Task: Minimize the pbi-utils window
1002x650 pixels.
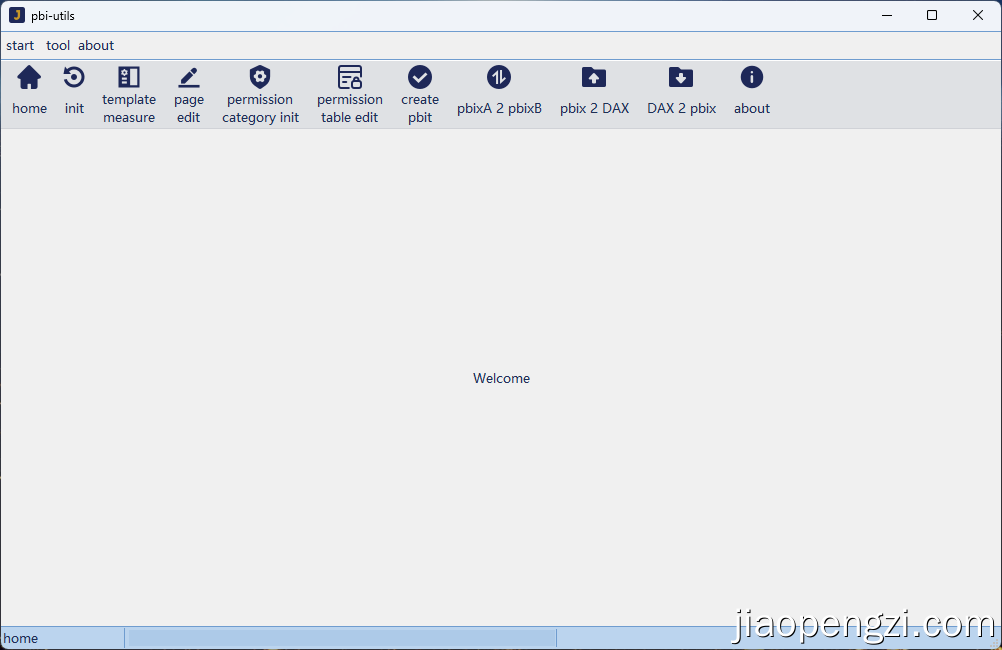Action: click(886, 15)
